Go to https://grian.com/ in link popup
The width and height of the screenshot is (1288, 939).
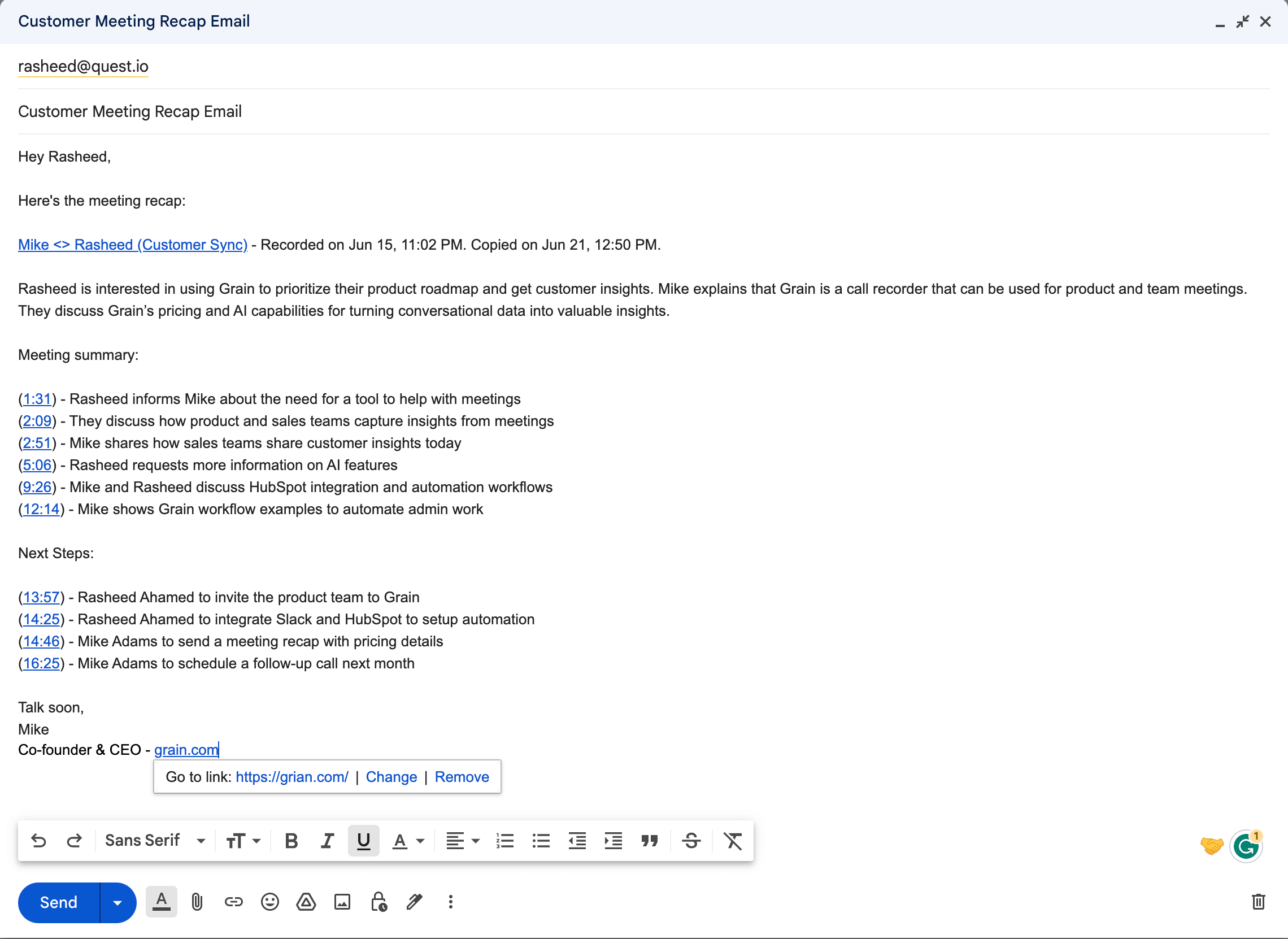click(x=292, y=777)
